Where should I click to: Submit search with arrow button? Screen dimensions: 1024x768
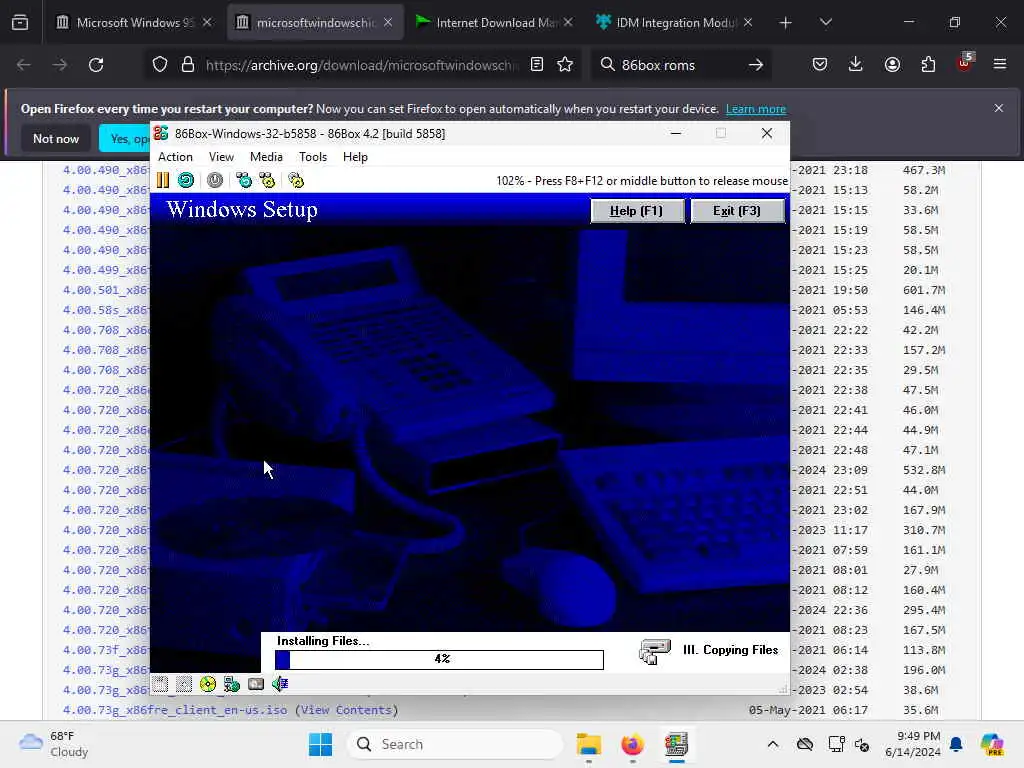(x=756, y=65)
